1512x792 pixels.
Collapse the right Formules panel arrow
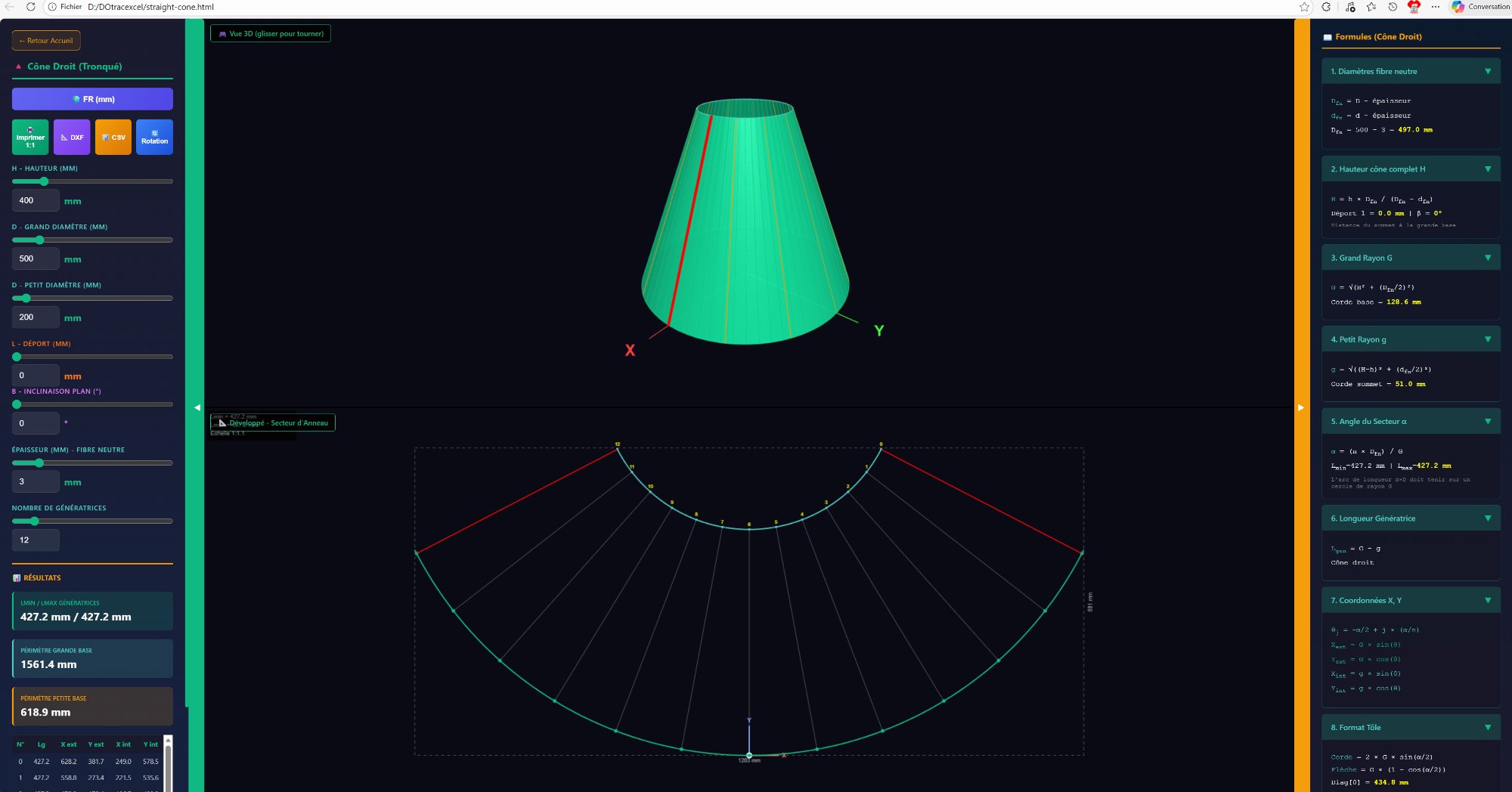click(1302, 407)
